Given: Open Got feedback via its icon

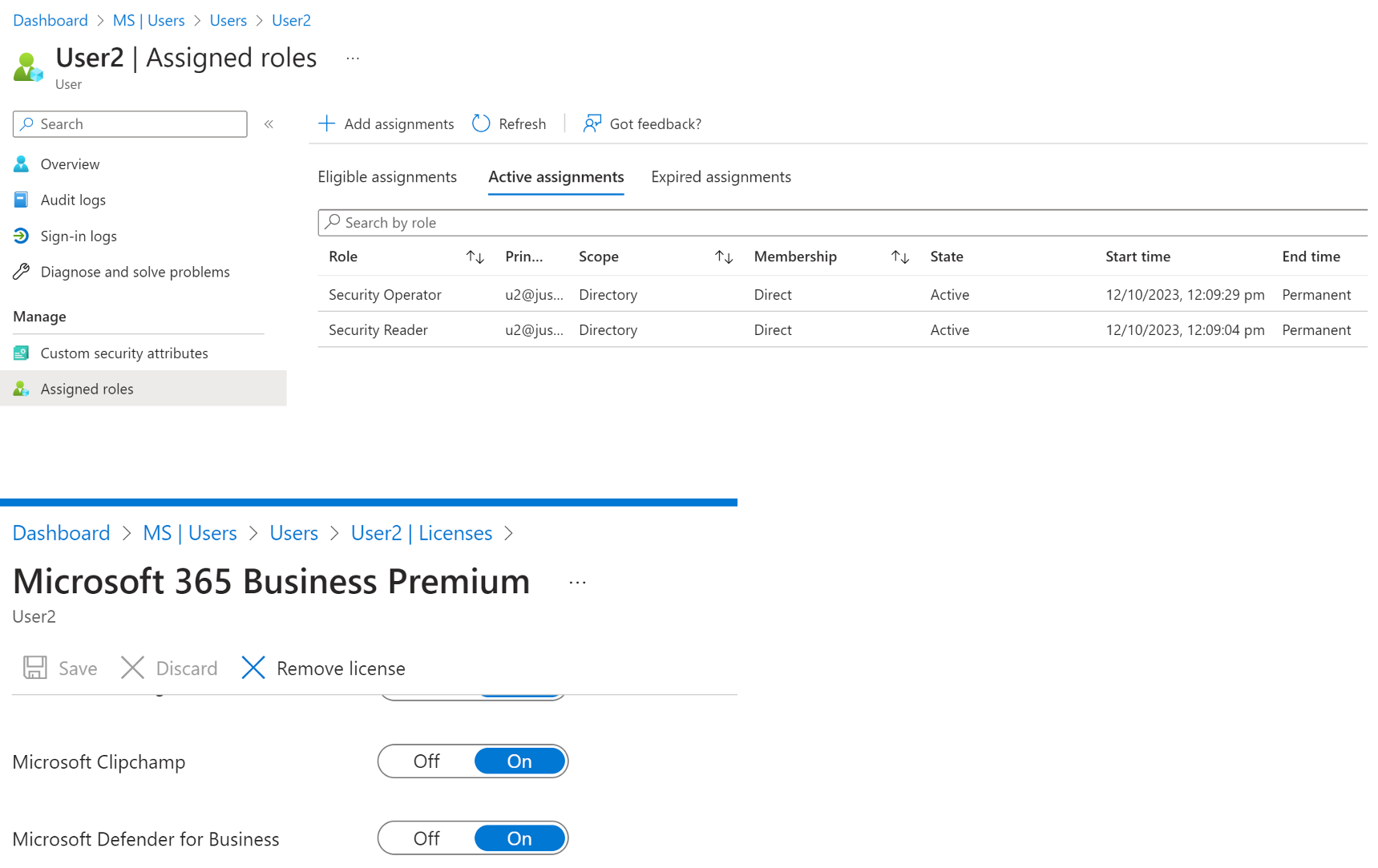Looking at the screenshot, I should click(x=591, y=123).
